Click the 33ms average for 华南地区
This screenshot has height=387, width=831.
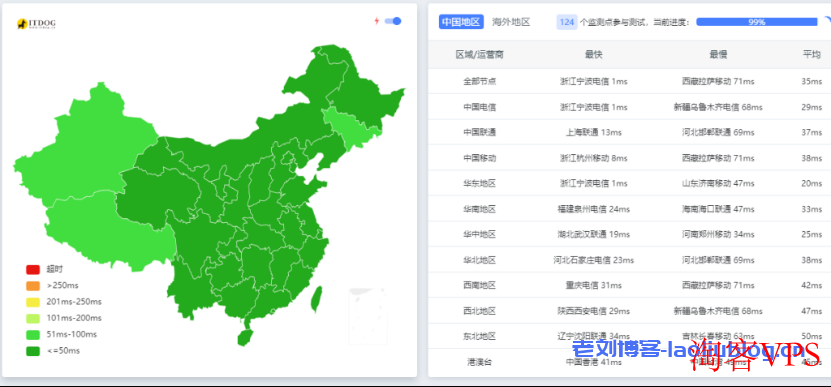[811, 209]
